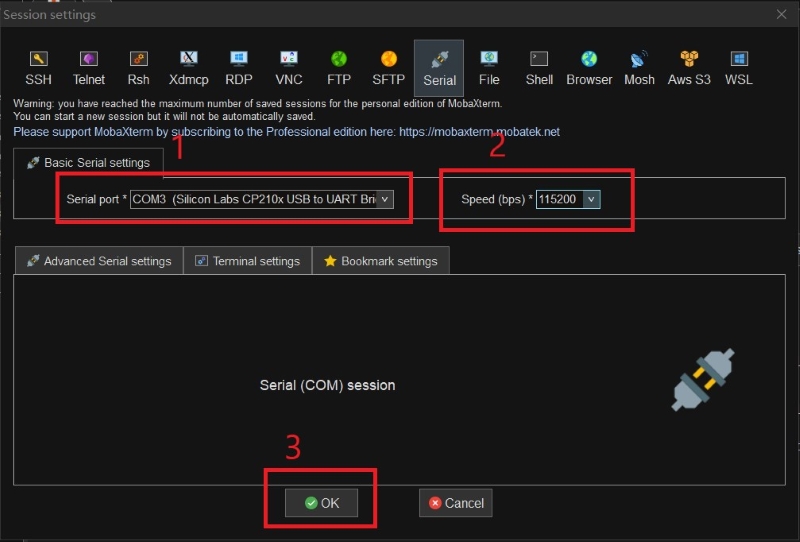Choose the Telnet session icon
The height and width of the screenshot is (542, 800).
pyautogui.click(x=88, y=68)
